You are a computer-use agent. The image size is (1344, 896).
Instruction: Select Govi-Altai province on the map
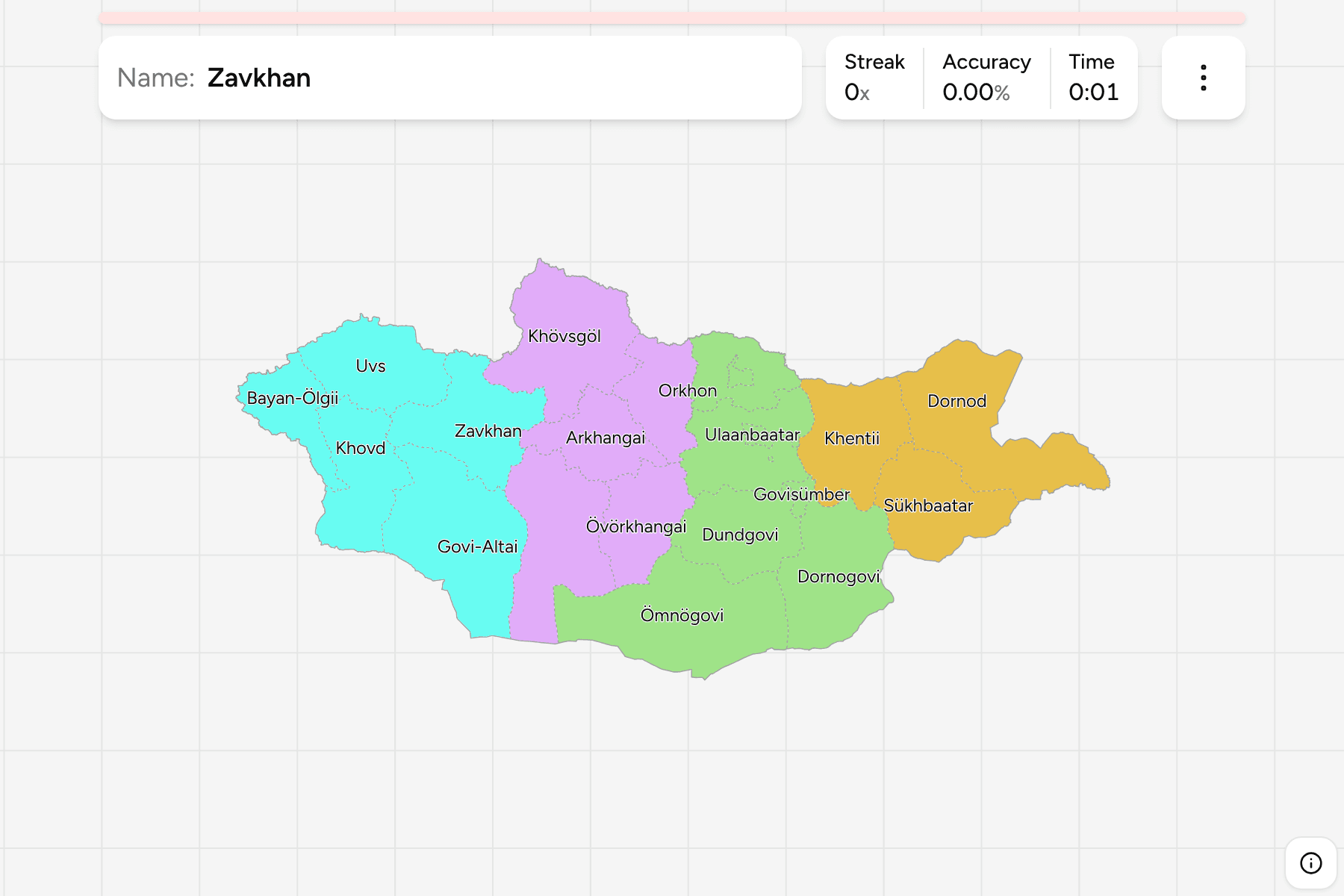[477, 547]
